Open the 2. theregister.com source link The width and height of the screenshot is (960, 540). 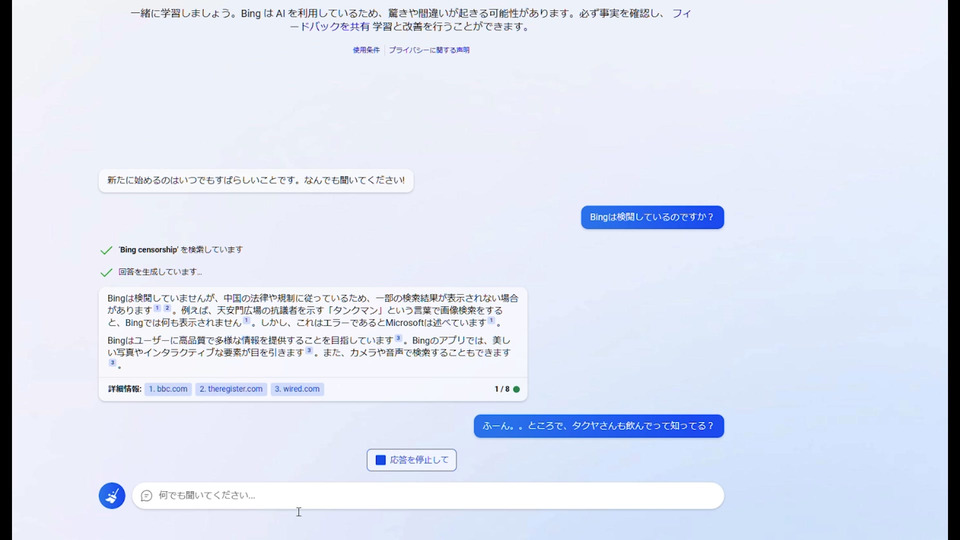click(231, 389)
